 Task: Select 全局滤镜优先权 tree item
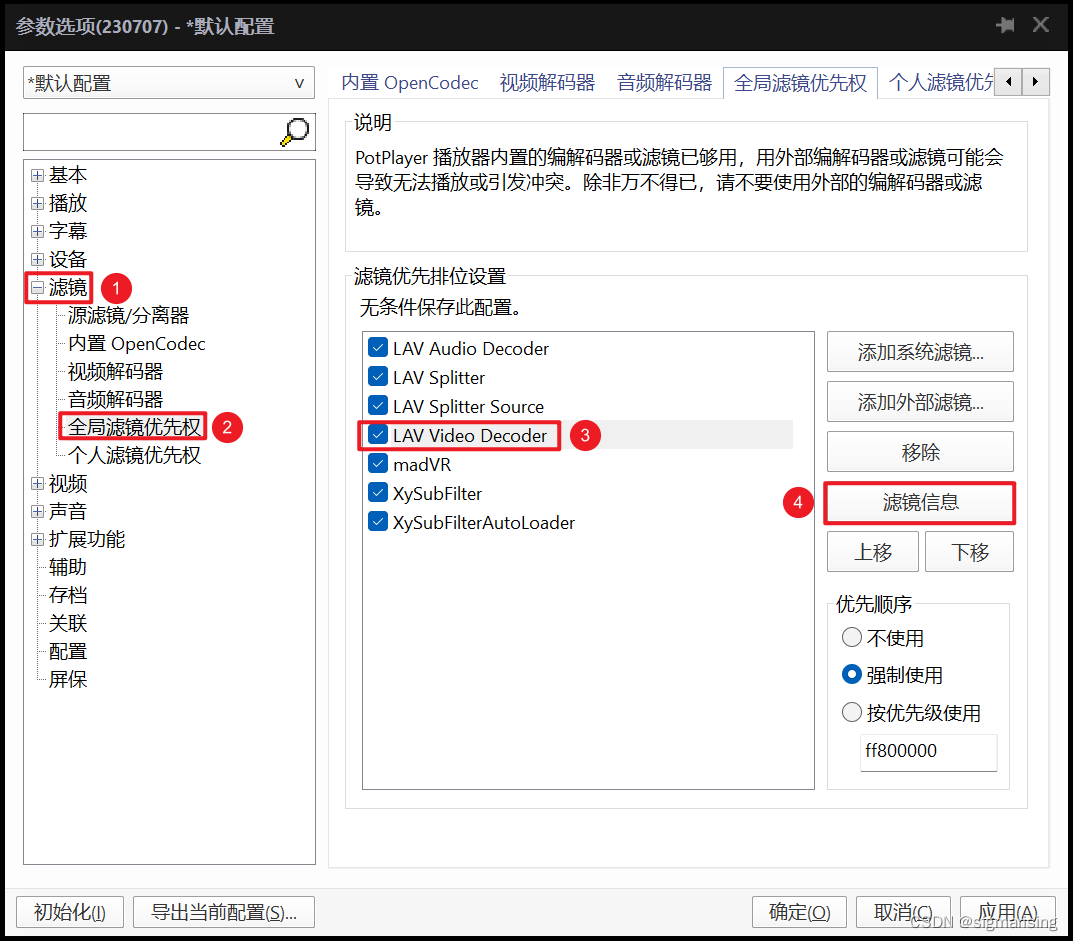134,427
